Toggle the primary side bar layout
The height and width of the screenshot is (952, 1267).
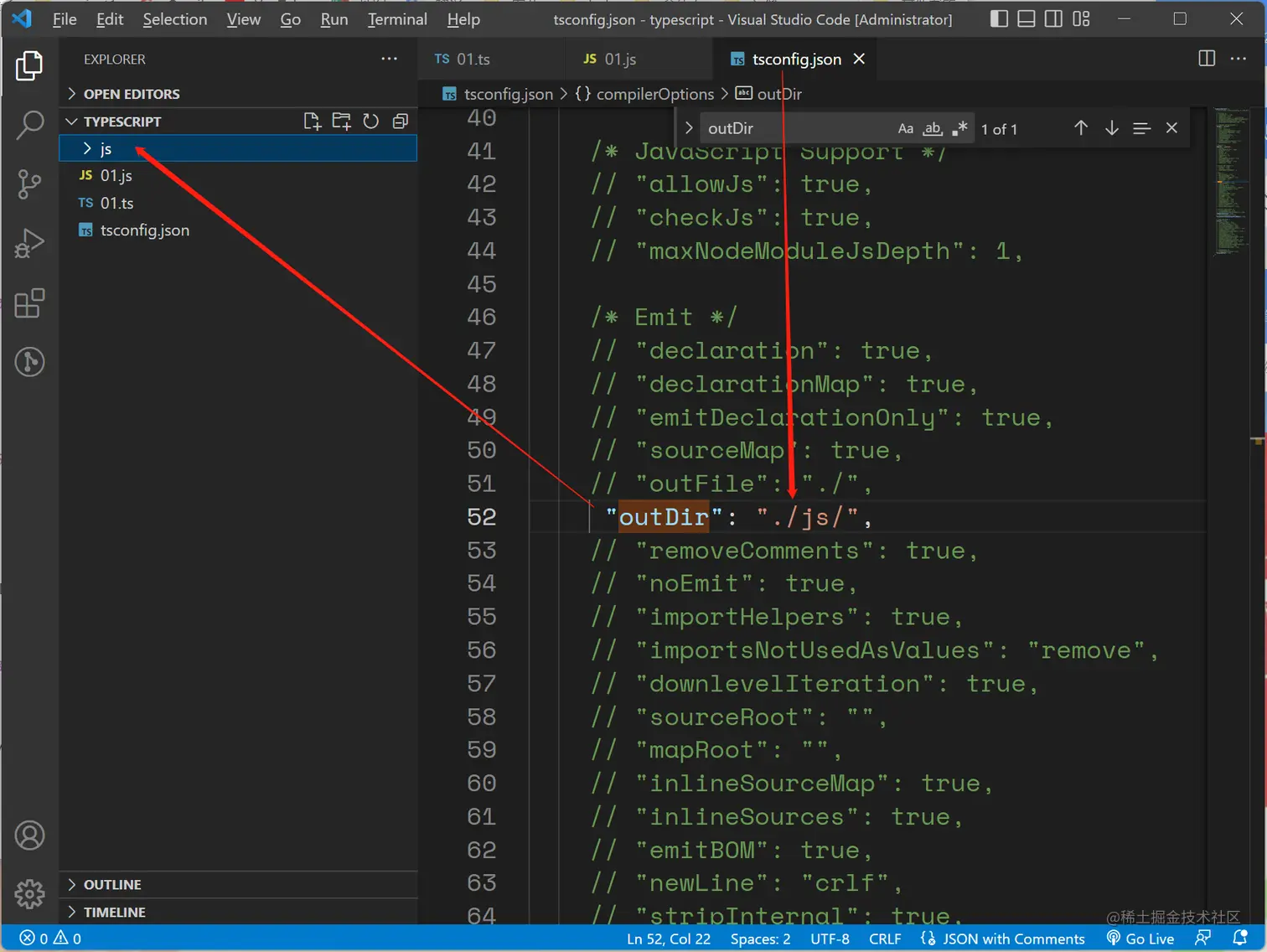(999, 18)
